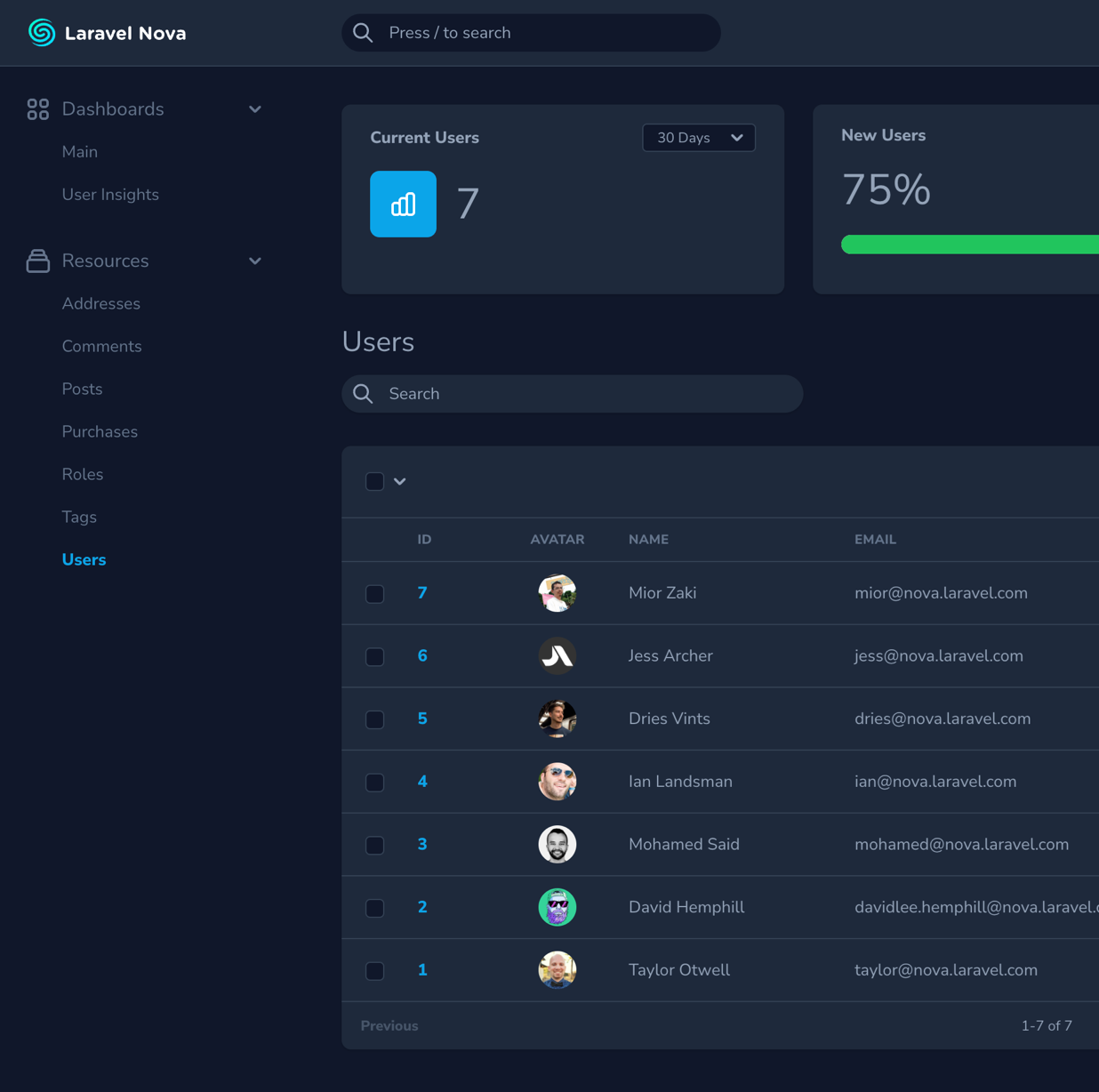1099x1092 pixels.
Task: Collapse the Dashboards section chevron
Action: [255, 109]
